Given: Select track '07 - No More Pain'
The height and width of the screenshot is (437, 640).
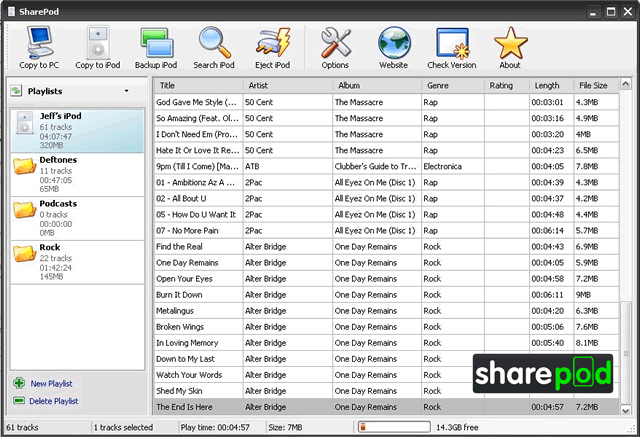Looking at the screenshot, I should [x=187, y=231].
